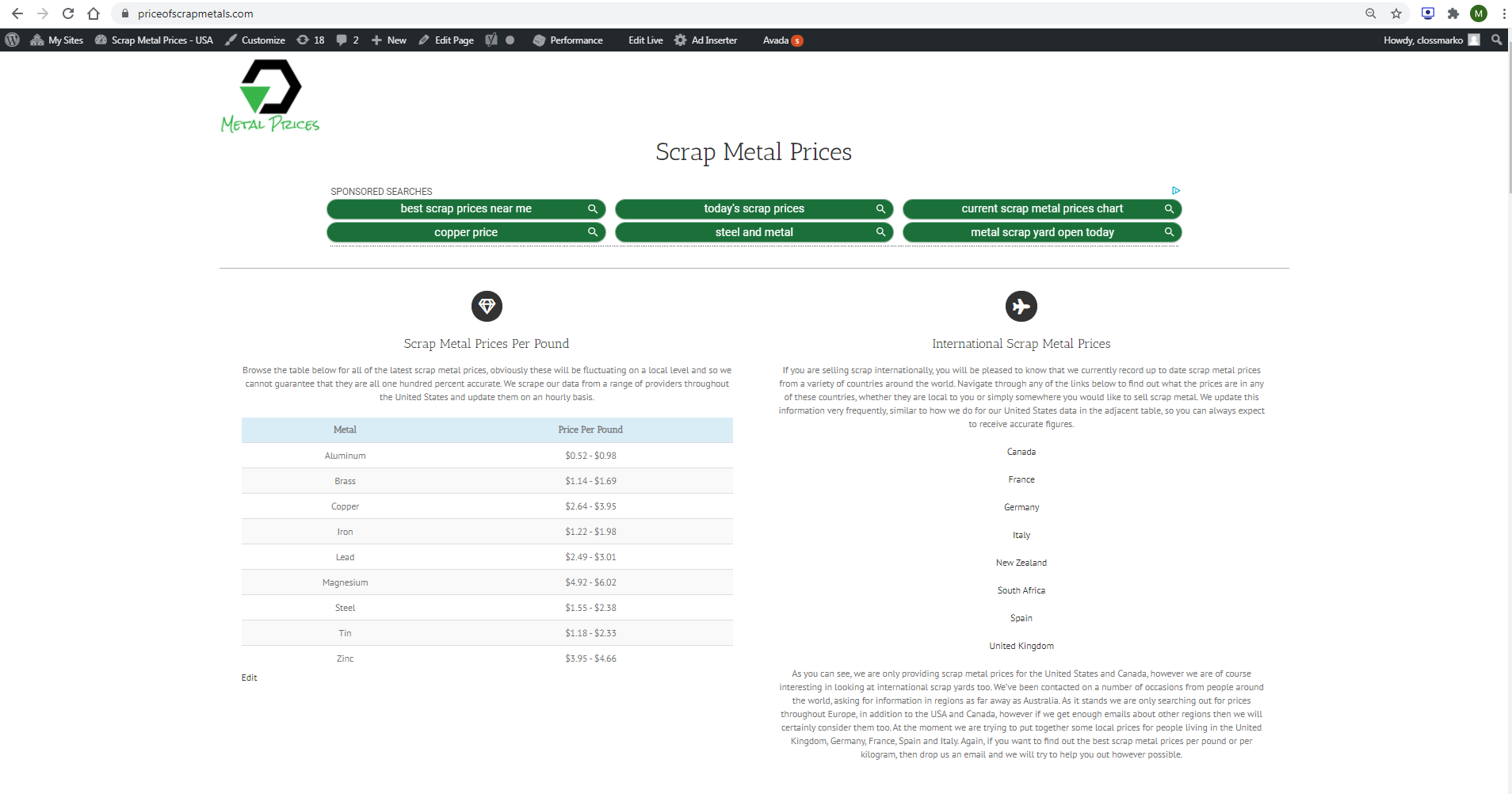Click the Metal Prices site logo
The height and width of the screenshot is (794, 1512).
270,96
